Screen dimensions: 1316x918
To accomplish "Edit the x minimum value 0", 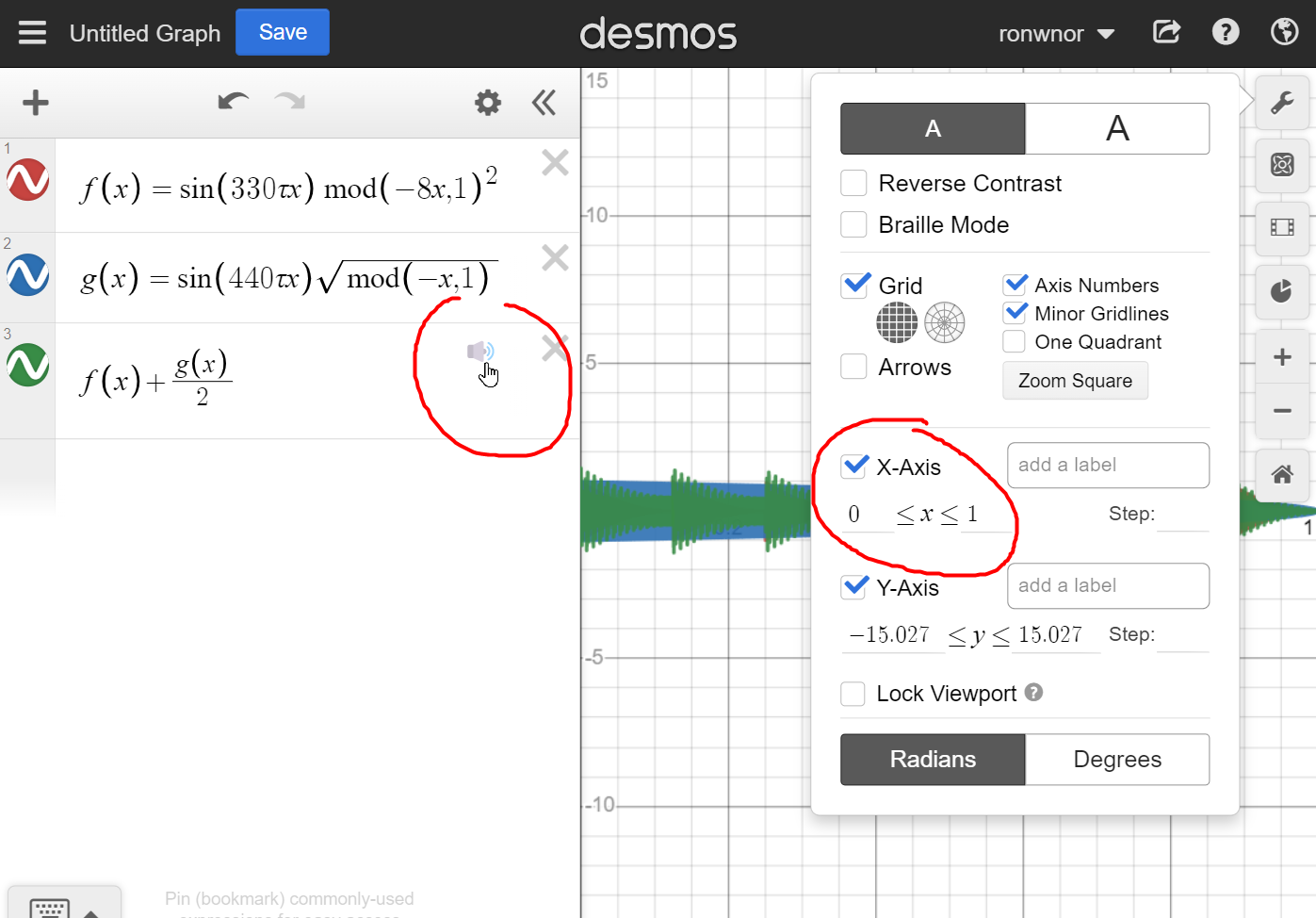I will tap(867, 515).
